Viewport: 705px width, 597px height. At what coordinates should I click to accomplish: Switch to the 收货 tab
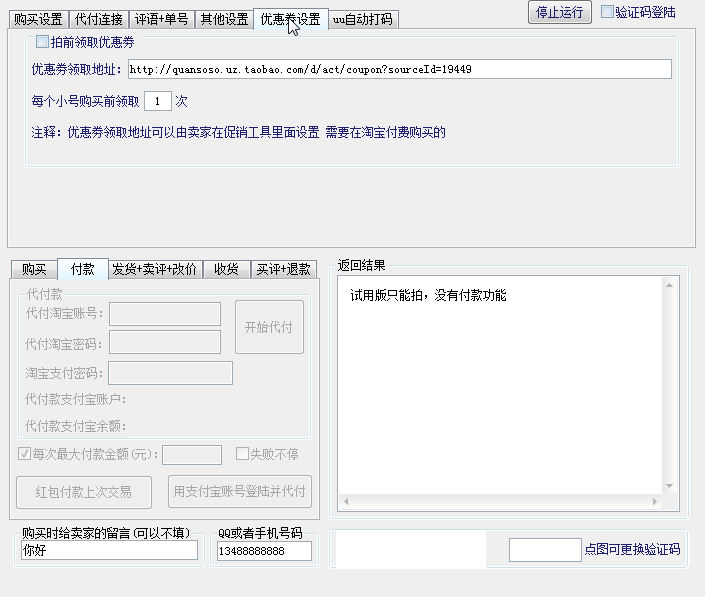click(226, 269)
